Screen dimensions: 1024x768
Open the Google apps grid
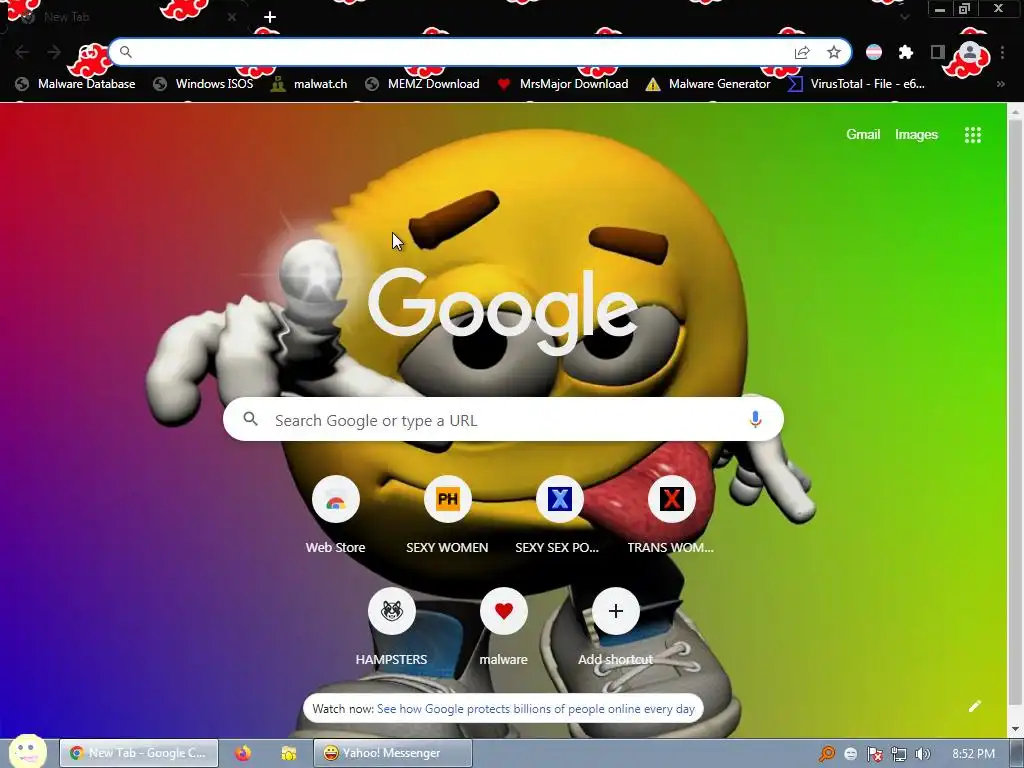pos(973,135)
